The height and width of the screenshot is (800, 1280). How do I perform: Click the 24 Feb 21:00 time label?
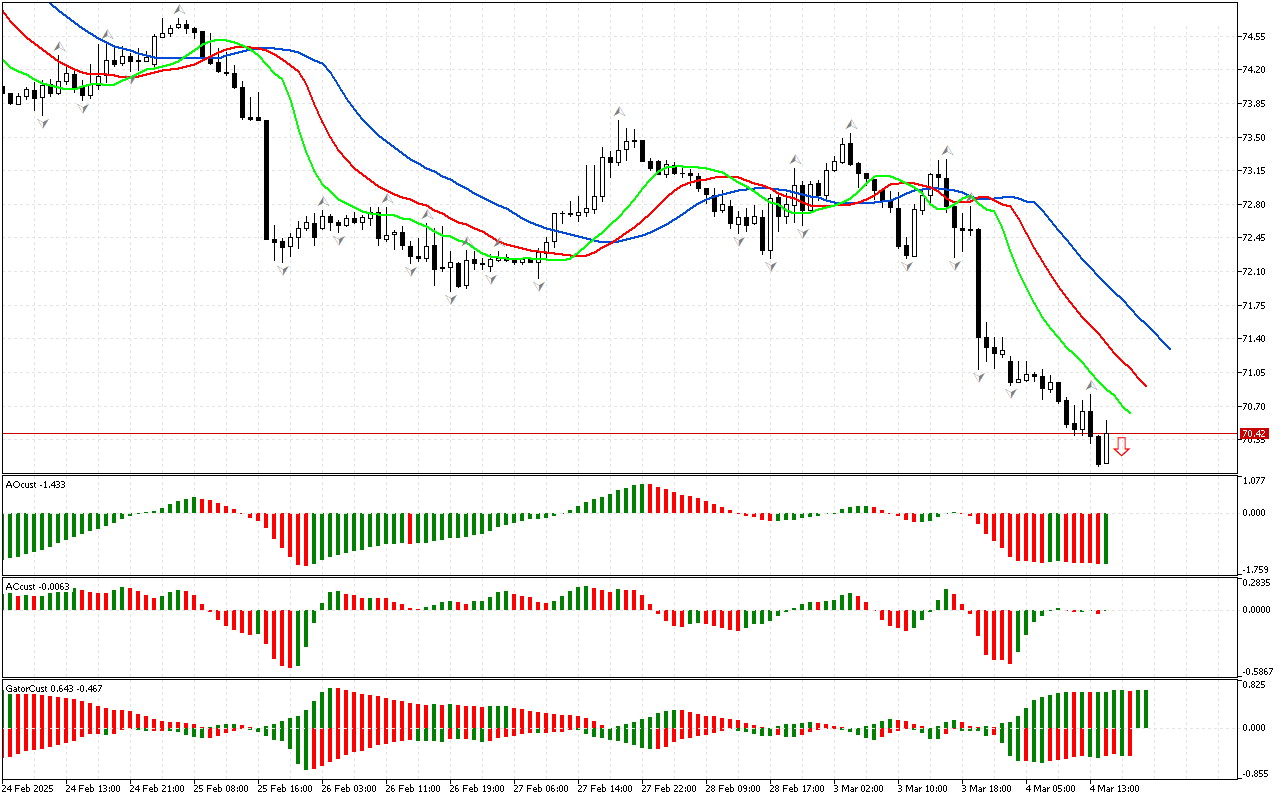coord(157,788)
